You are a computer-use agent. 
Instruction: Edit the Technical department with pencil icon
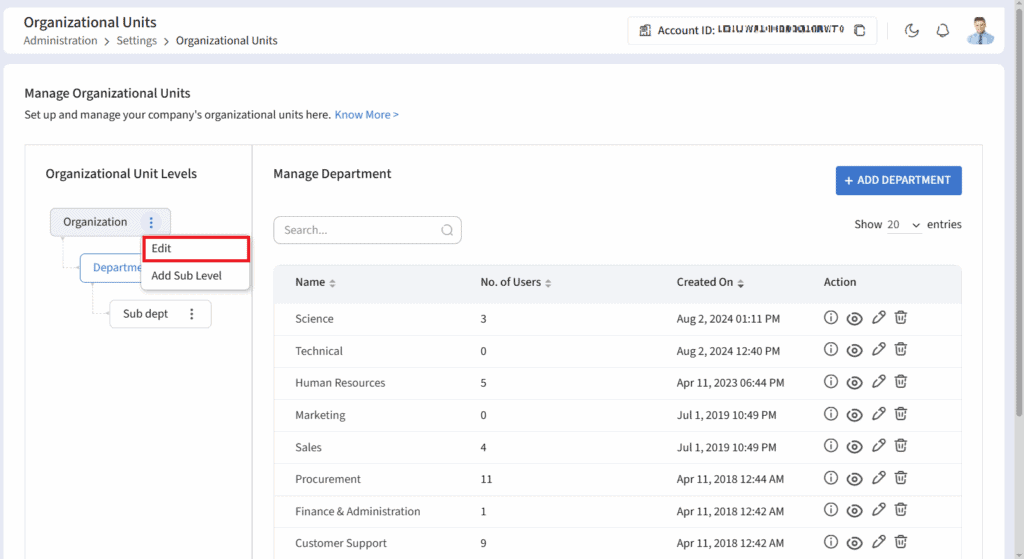[x=878, y=350]
